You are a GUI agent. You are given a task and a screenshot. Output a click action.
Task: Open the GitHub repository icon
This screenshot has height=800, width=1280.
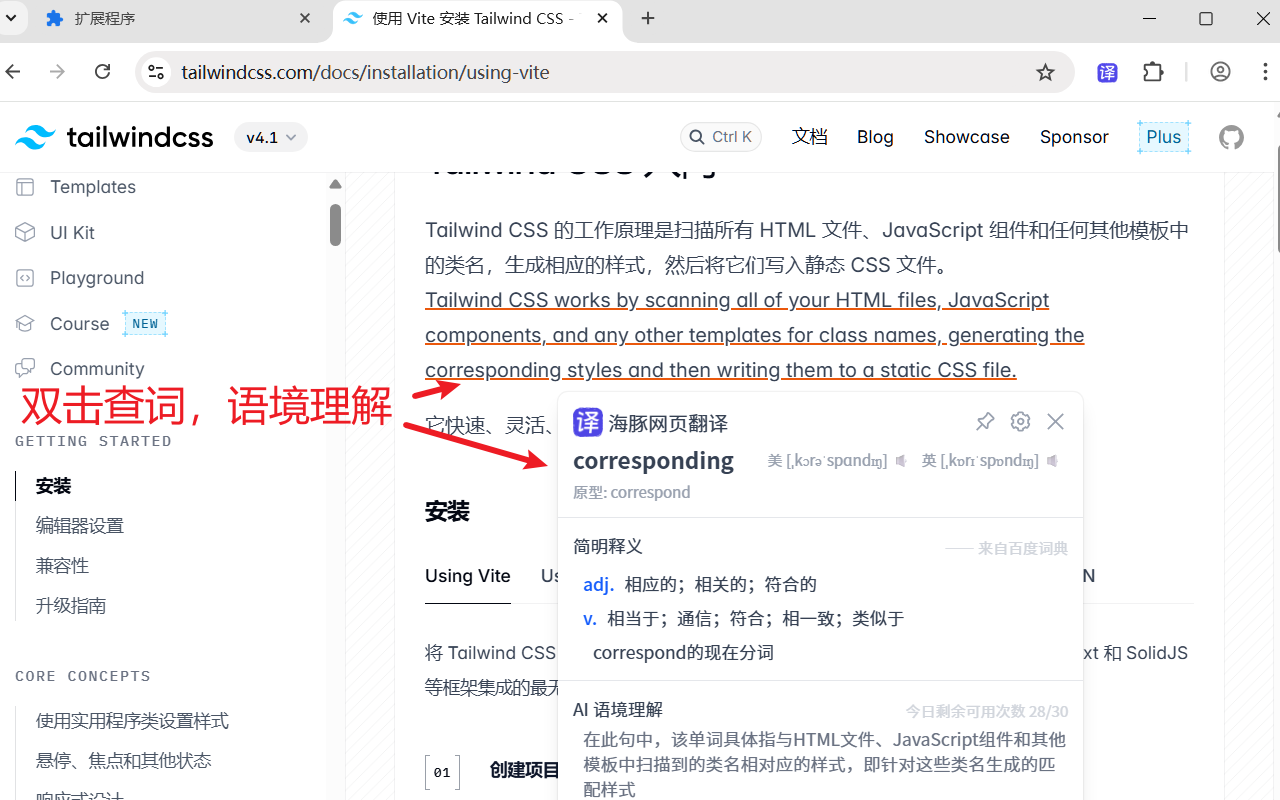[1231, 138]
